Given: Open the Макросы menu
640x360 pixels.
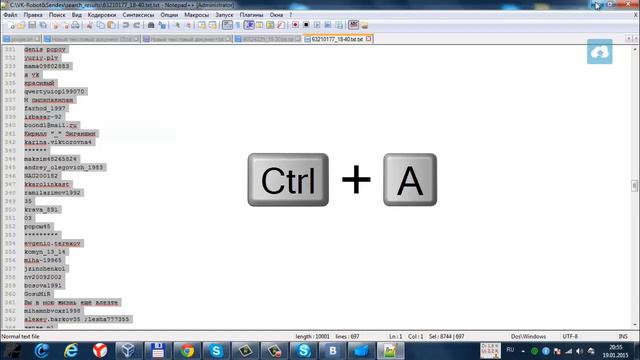Looking at the screenshot, I should click(197, 15).
